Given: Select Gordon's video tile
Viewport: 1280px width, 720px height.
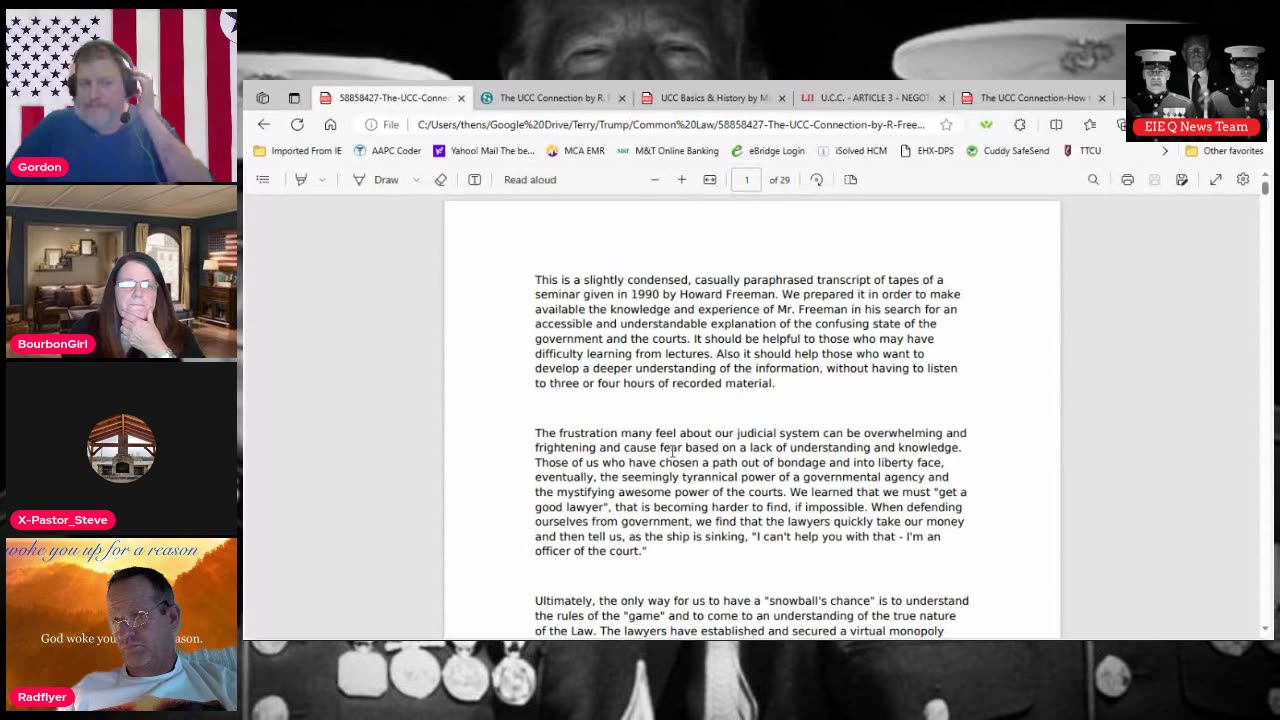Looking at the screenshot, I should [x=121, y=95].
